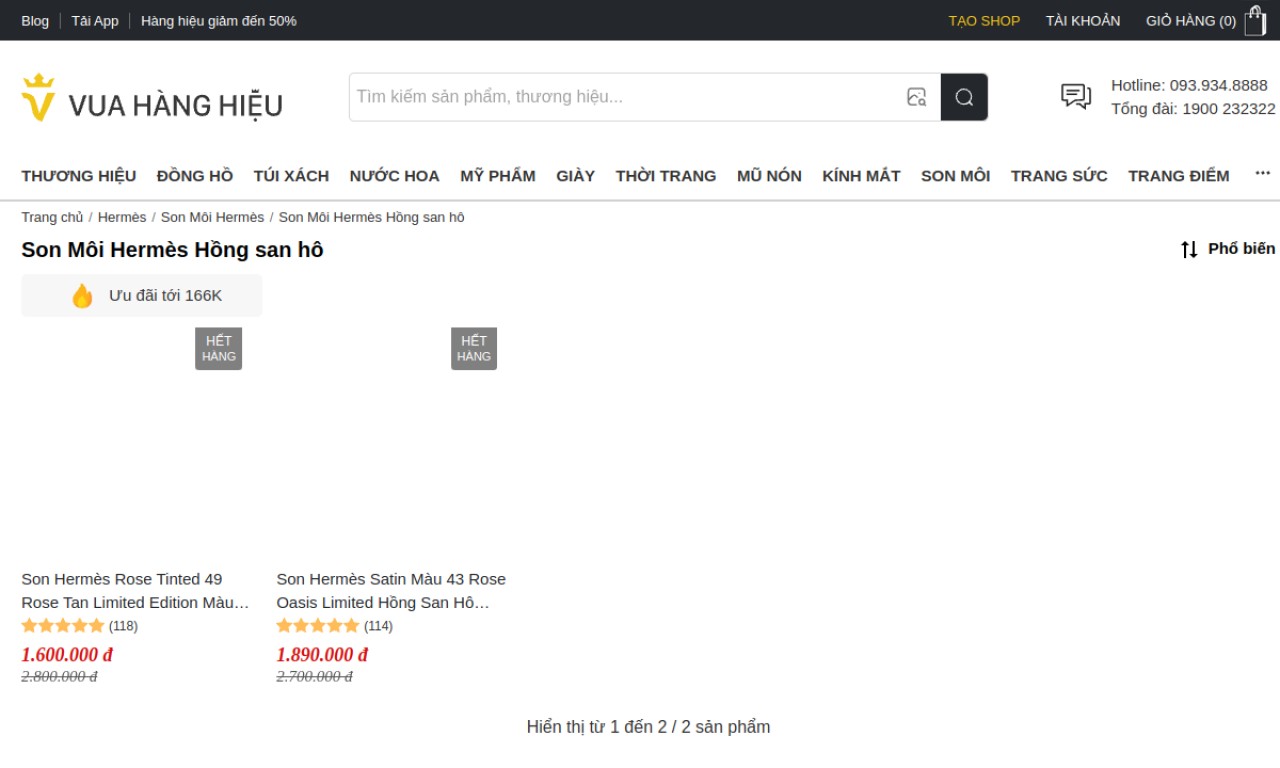Image resolution: width=1280 pixels, height=768 pixels.
Task: Open the THỜI TRANG category menu
Action: pyautogui.click(x=666, y=176)
